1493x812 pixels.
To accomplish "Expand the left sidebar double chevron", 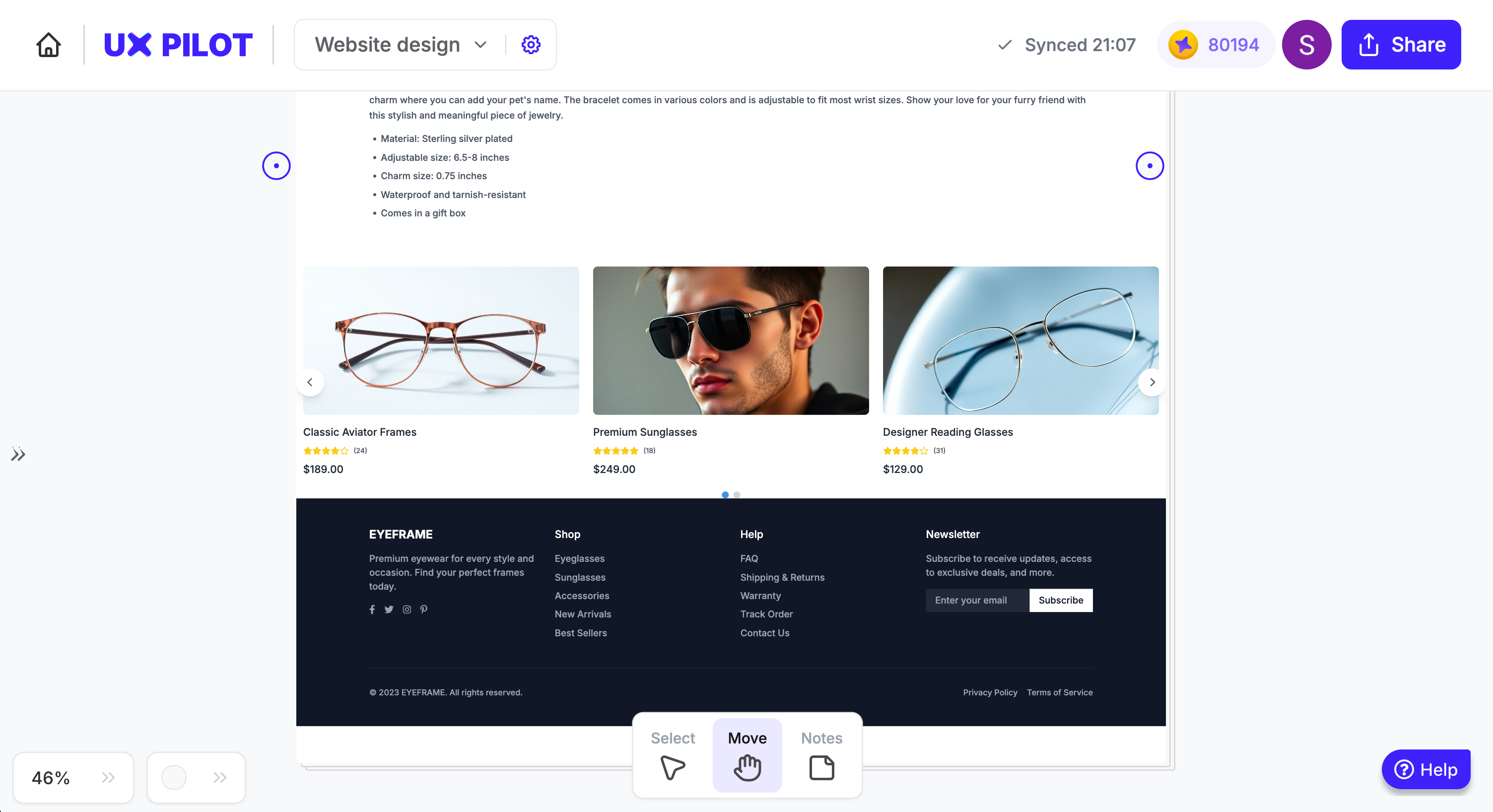I will point(18,455).
